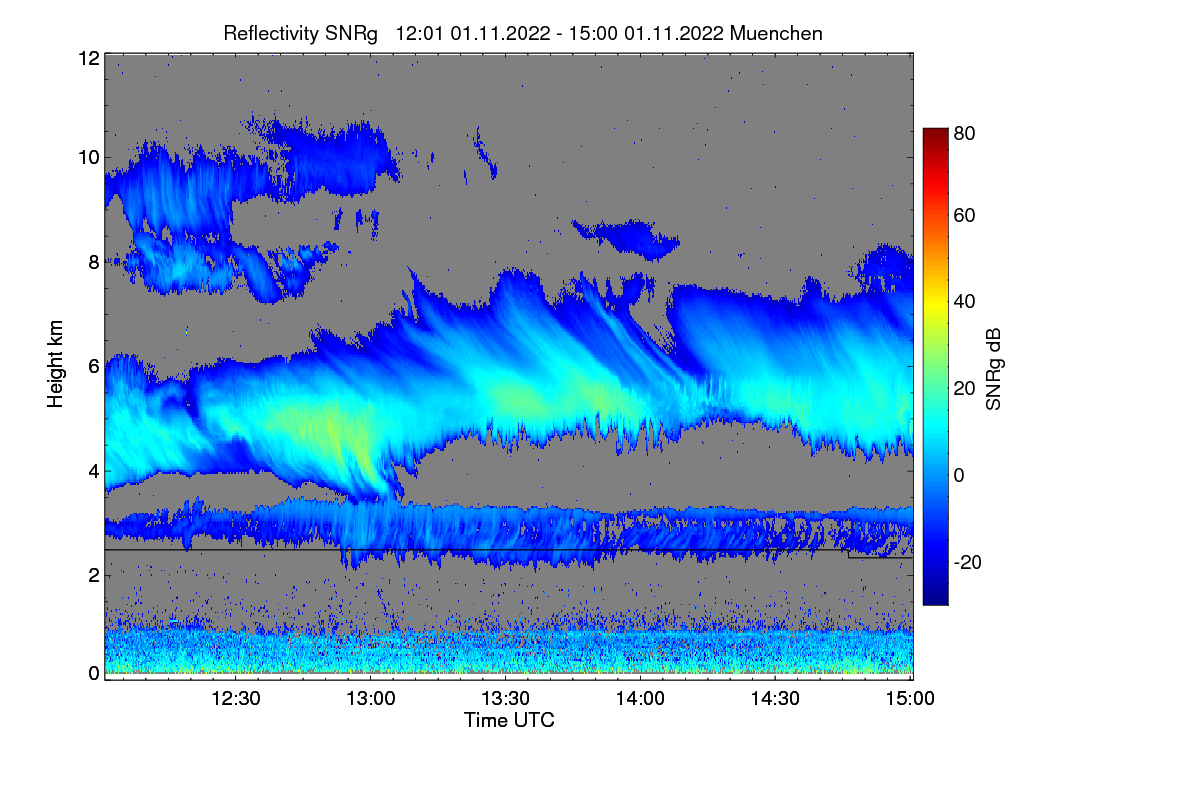This screenshot has width=1200, height=800.
Task: Click the height axis label 10
Action: (88, 157)
